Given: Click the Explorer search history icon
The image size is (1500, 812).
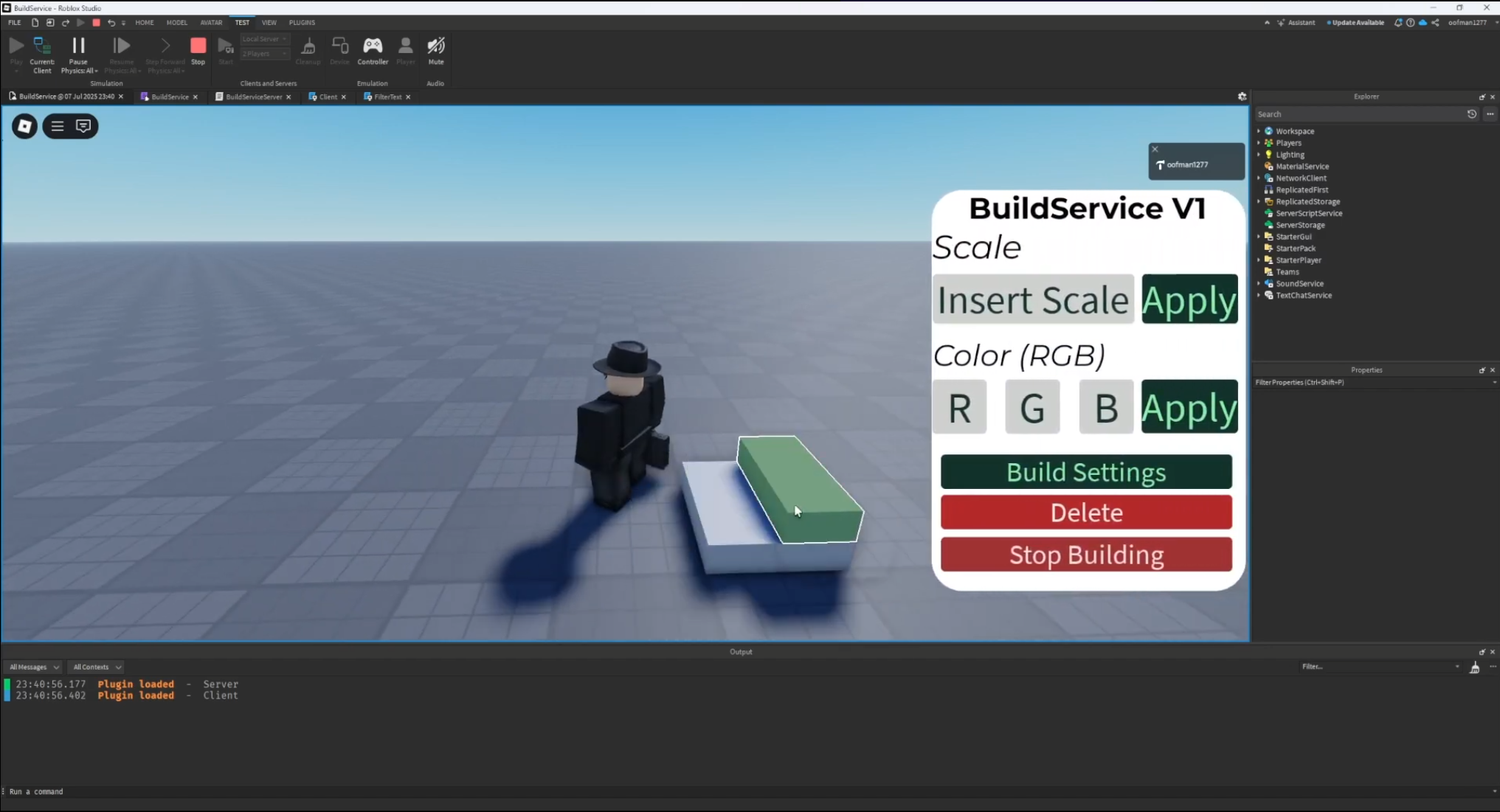Looking at the screenshot, I should point(1471,114).
